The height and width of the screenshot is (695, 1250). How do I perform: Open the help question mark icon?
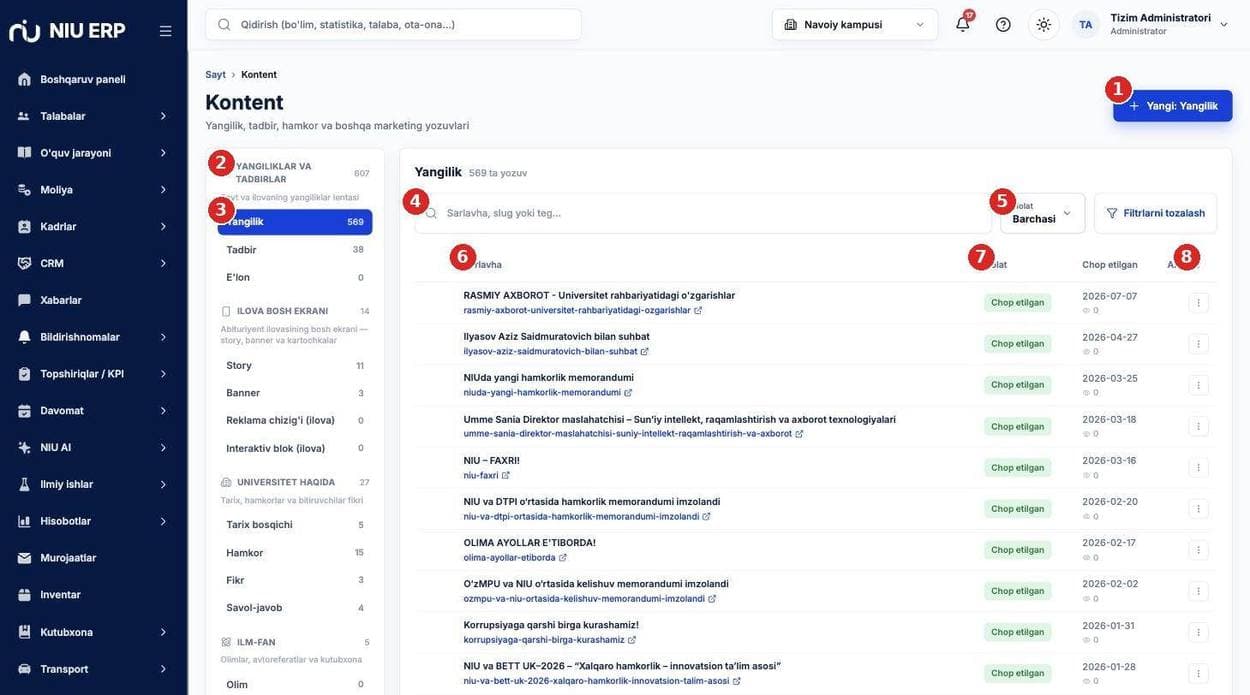point(1003,25)
